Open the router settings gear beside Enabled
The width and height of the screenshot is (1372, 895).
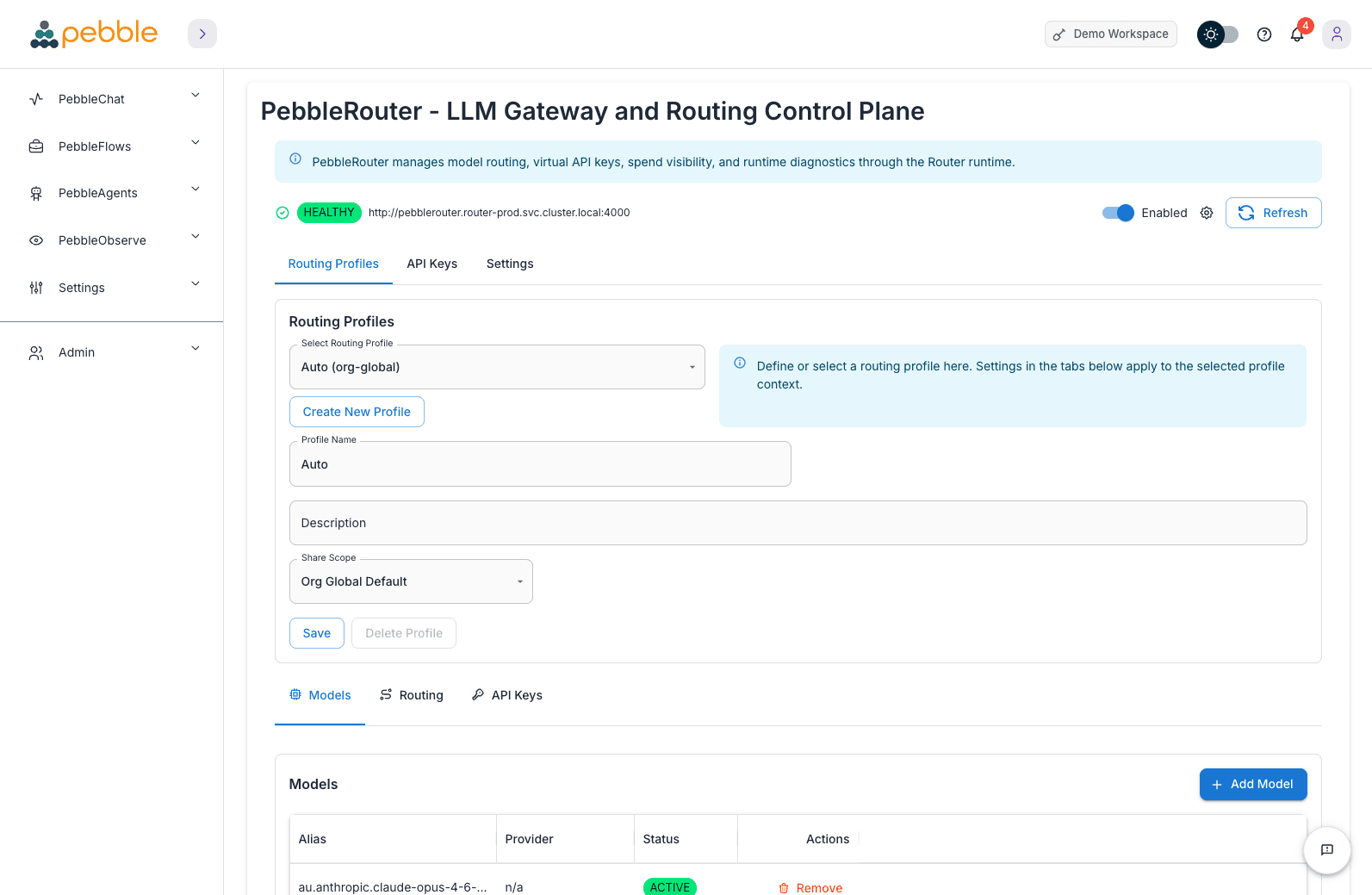click(x=1206, y=213)
